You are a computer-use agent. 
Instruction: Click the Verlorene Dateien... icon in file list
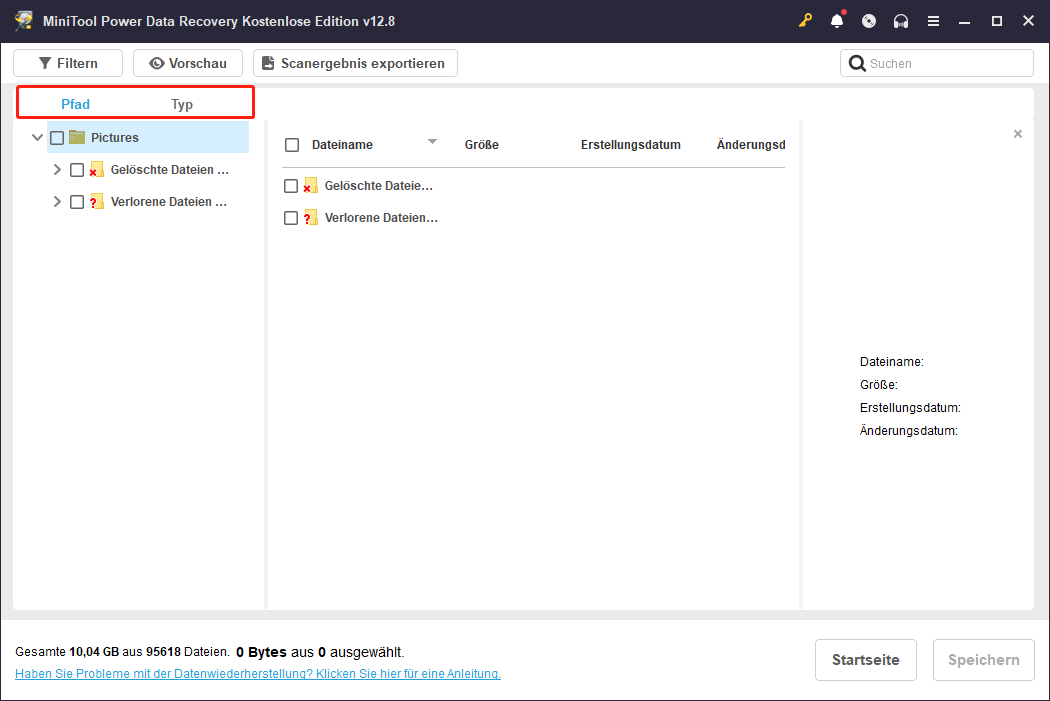tap(311, 218)
